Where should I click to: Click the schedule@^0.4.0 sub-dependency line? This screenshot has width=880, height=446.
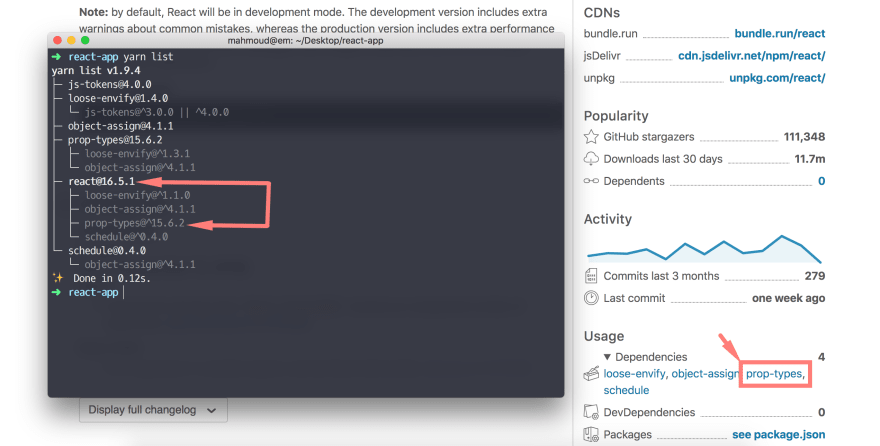(x=126, y=237)
